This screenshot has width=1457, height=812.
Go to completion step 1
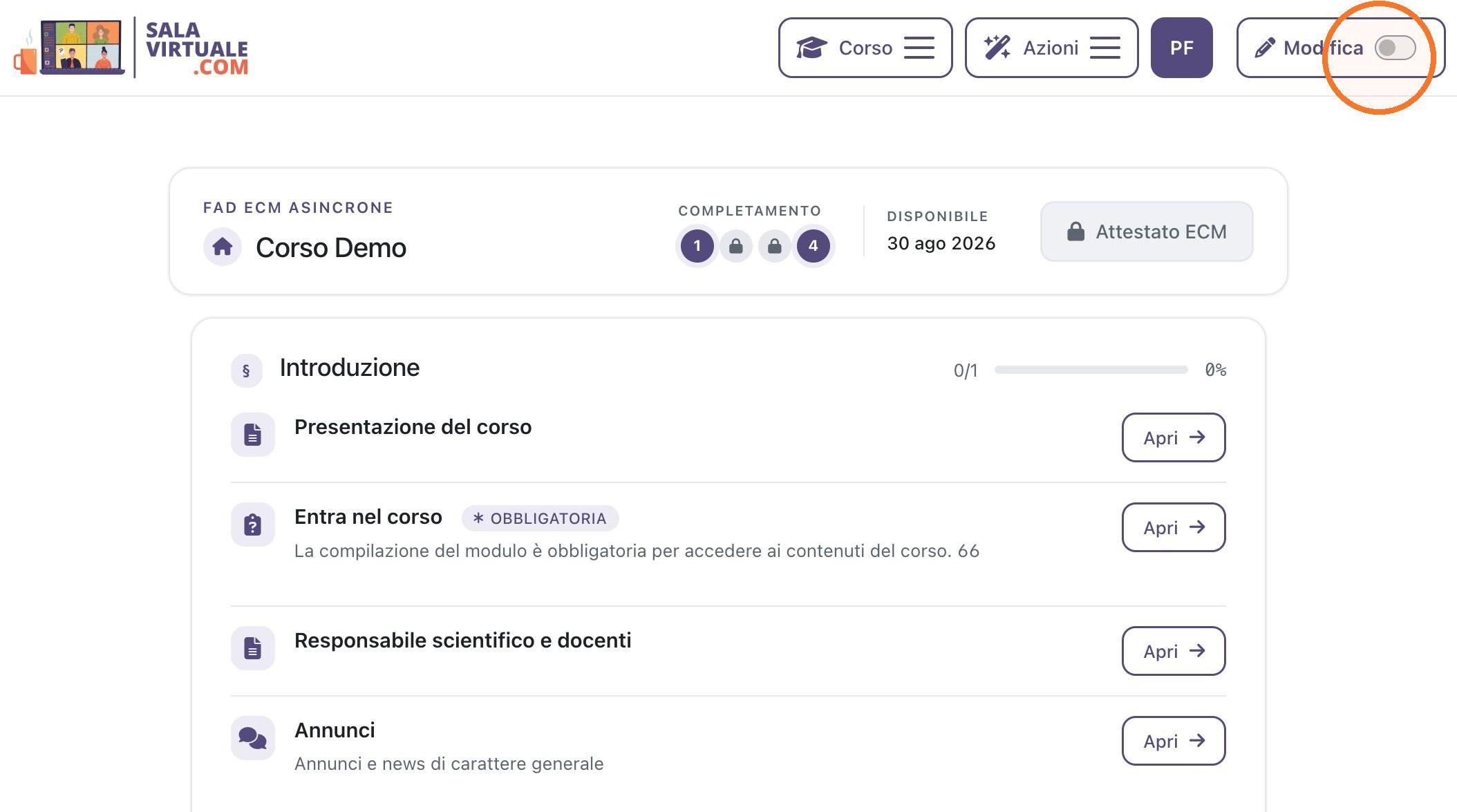(697, 246)
